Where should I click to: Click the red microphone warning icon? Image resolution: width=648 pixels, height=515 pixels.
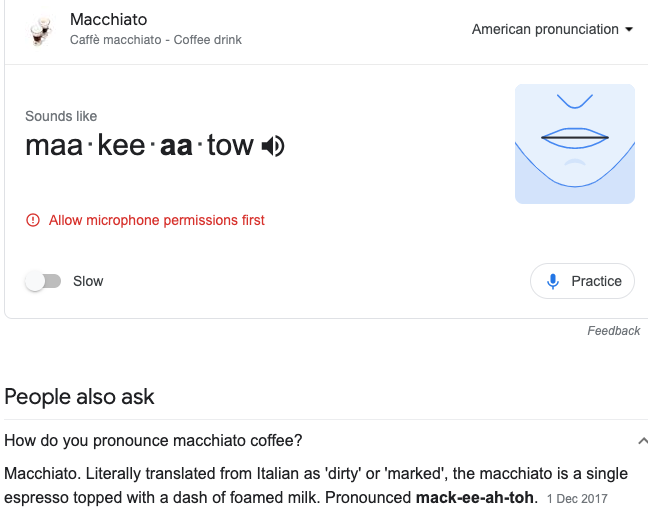point(33,220)
